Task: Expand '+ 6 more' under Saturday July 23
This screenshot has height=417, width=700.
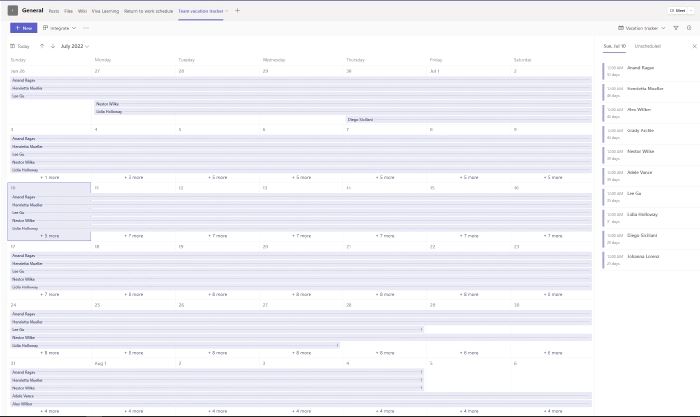Action: point(553,294)
